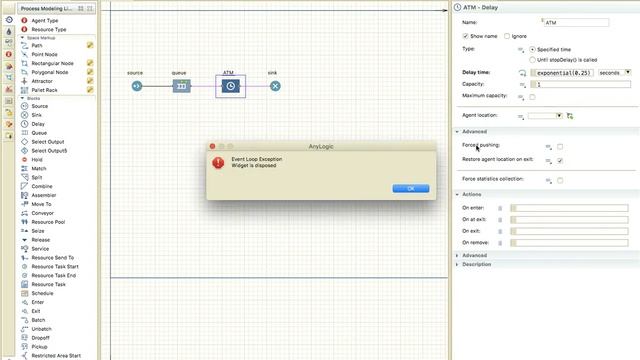Enable the Forced pushing checkbox
Viewport: 640px width, 360px height.
[560, 147]
